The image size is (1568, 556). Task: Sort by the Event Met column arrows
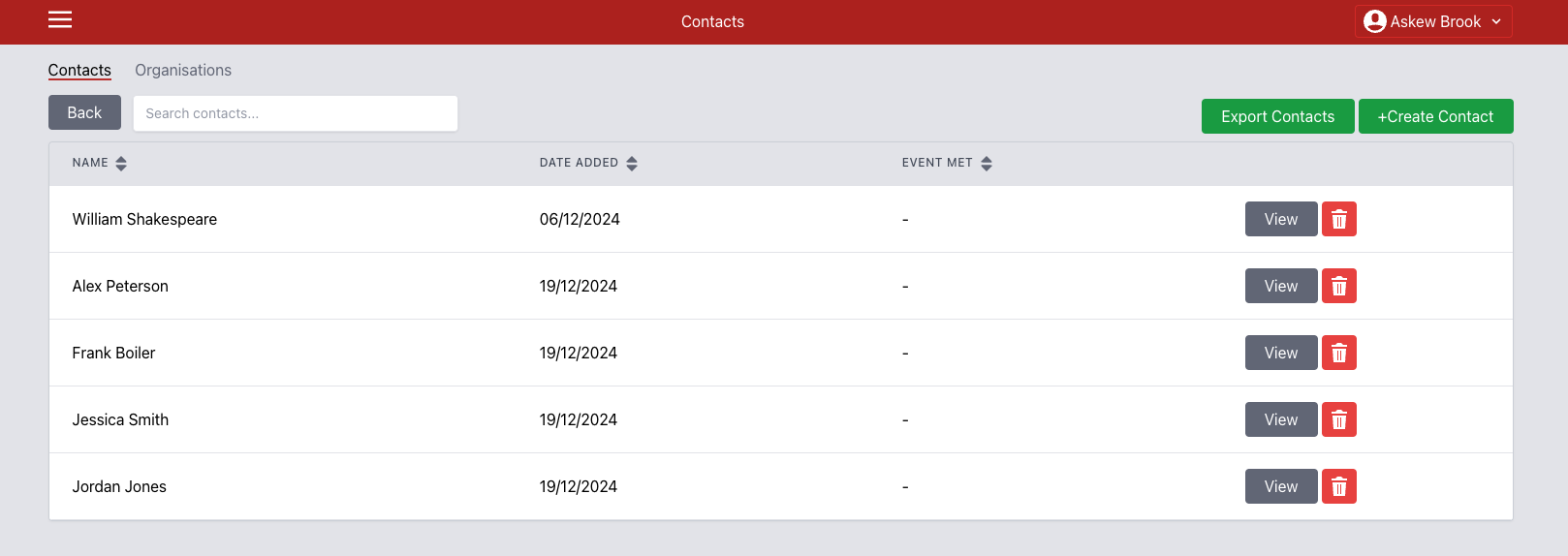point(987,164)
